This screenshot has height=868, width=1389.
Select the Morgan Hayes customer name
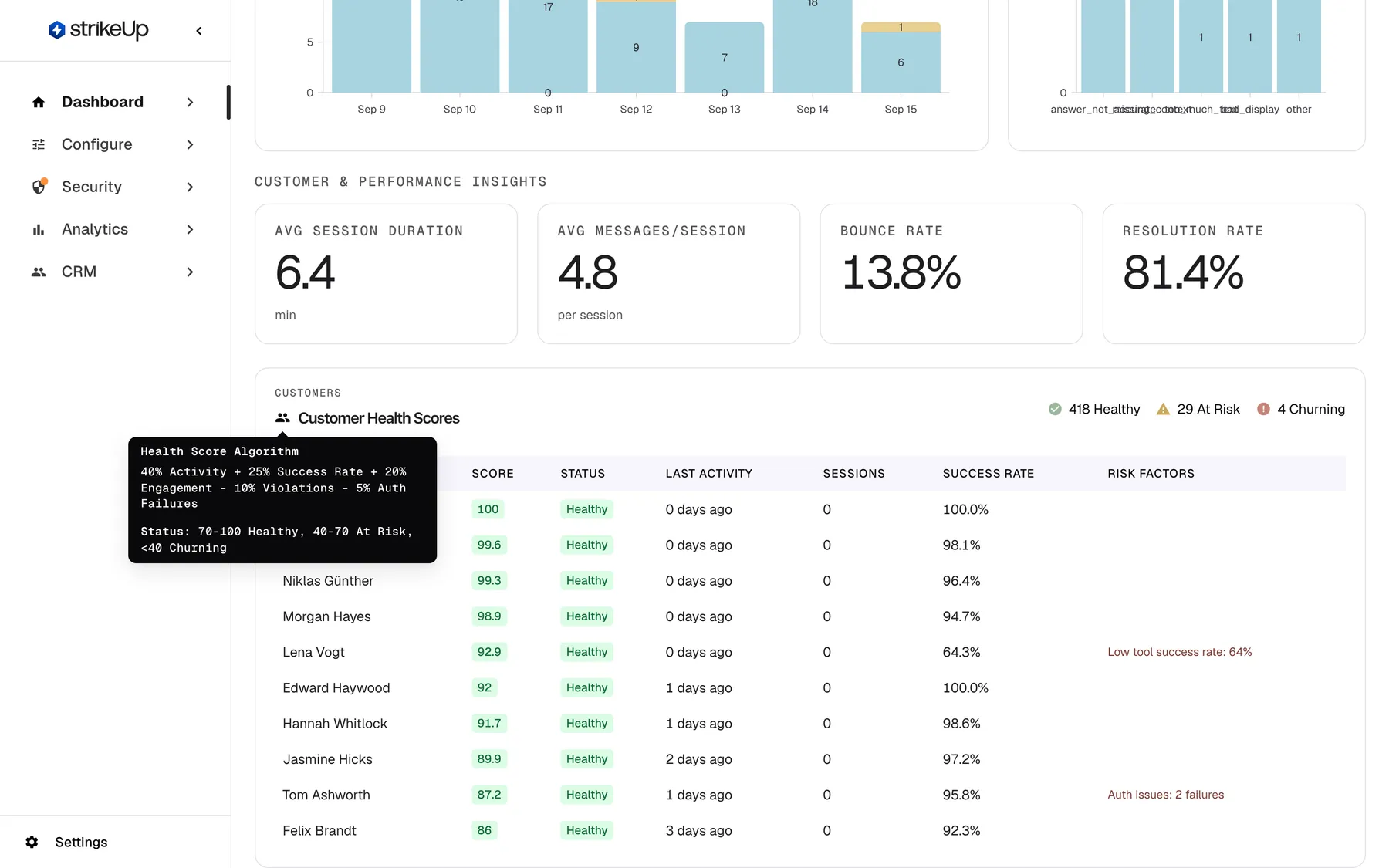326,616
